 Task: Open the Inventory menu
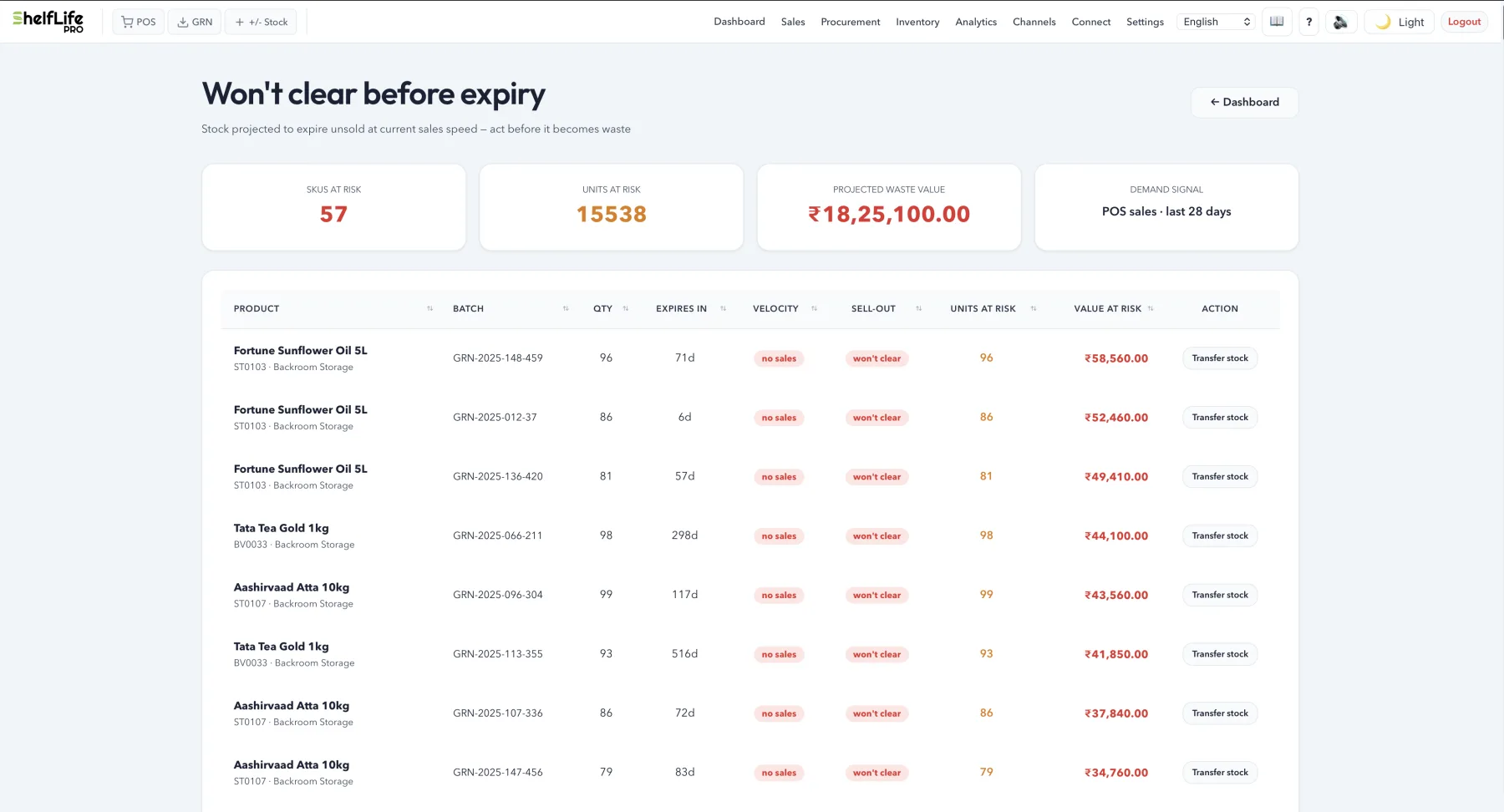pyautogui.click(x=917, y=22)
